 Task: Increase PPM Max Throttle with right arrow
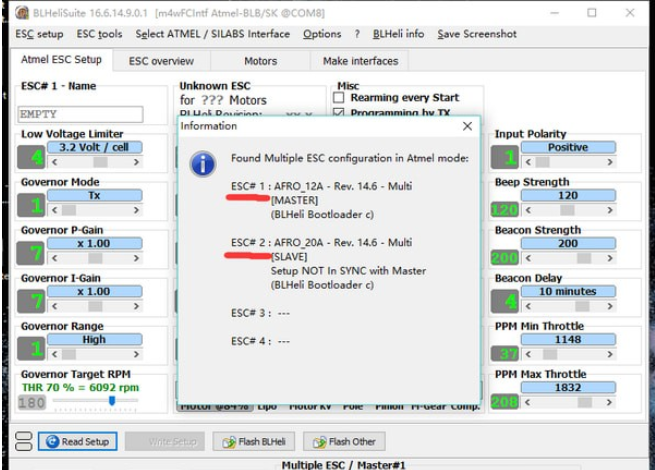pos(610,402)
